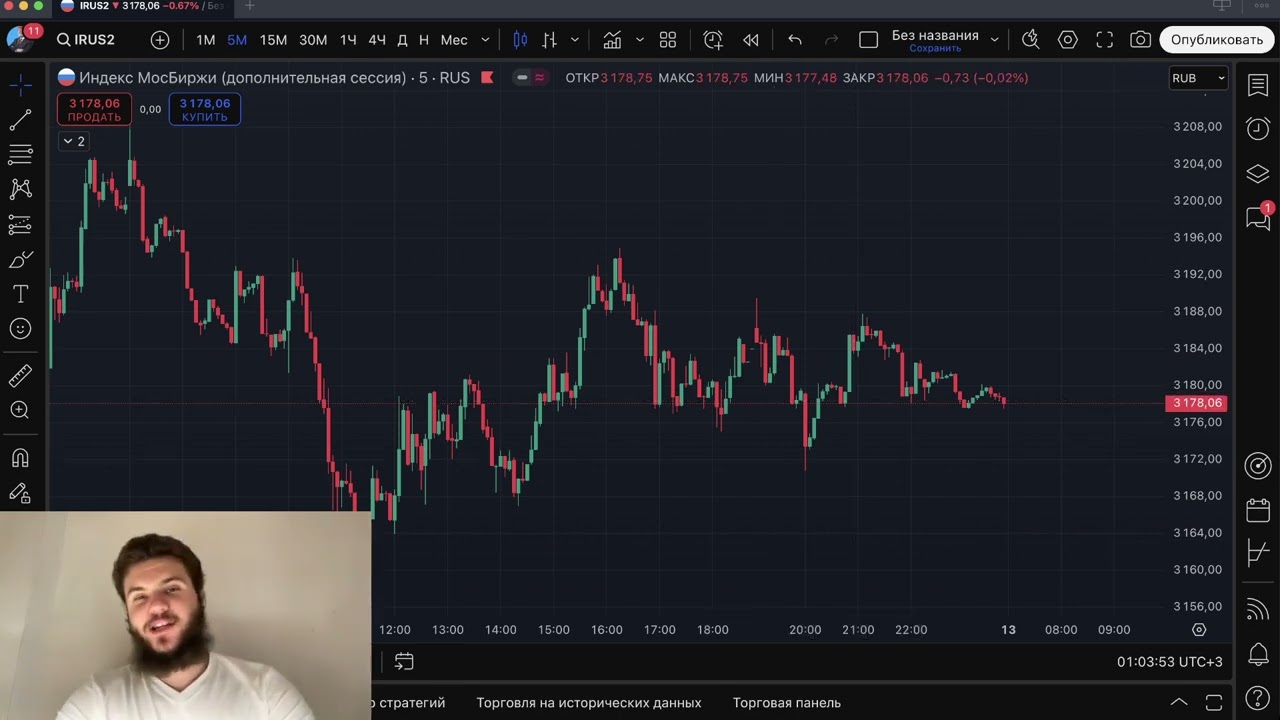This screenshot has width=1280, height=720.
Task: Collapse the bottom panel with chevron
Action: pyautogui.click(x=1179, y=702)
